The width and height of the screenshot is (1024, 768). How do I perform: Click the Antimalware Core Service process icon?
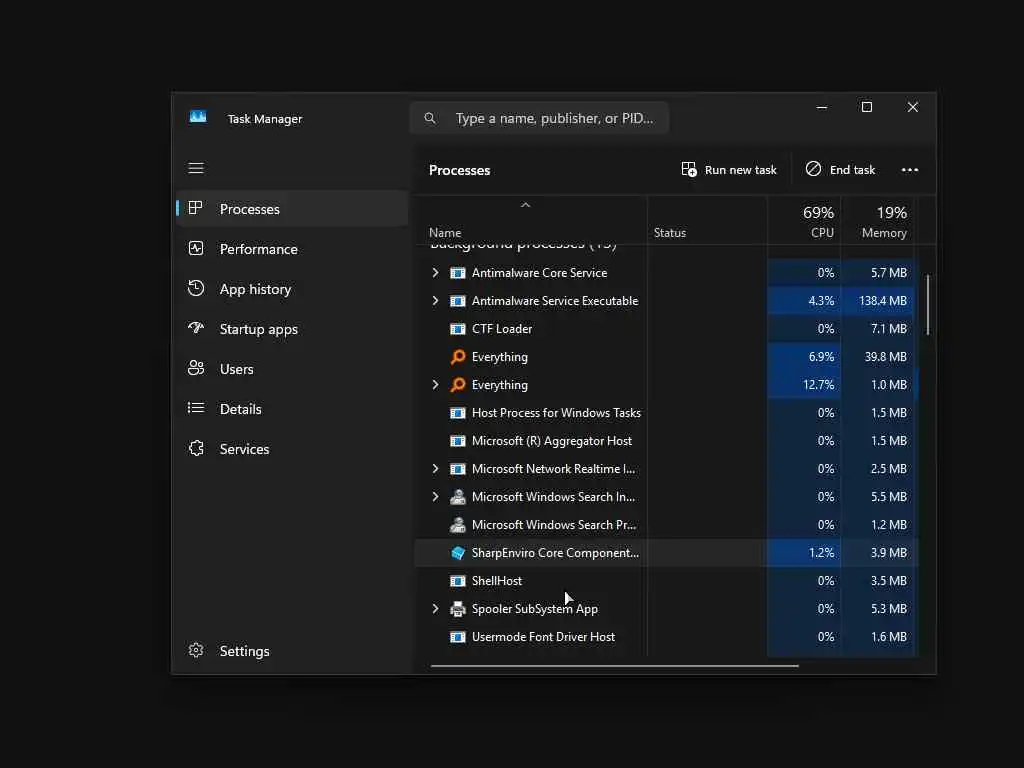click(x=458, y=273)
